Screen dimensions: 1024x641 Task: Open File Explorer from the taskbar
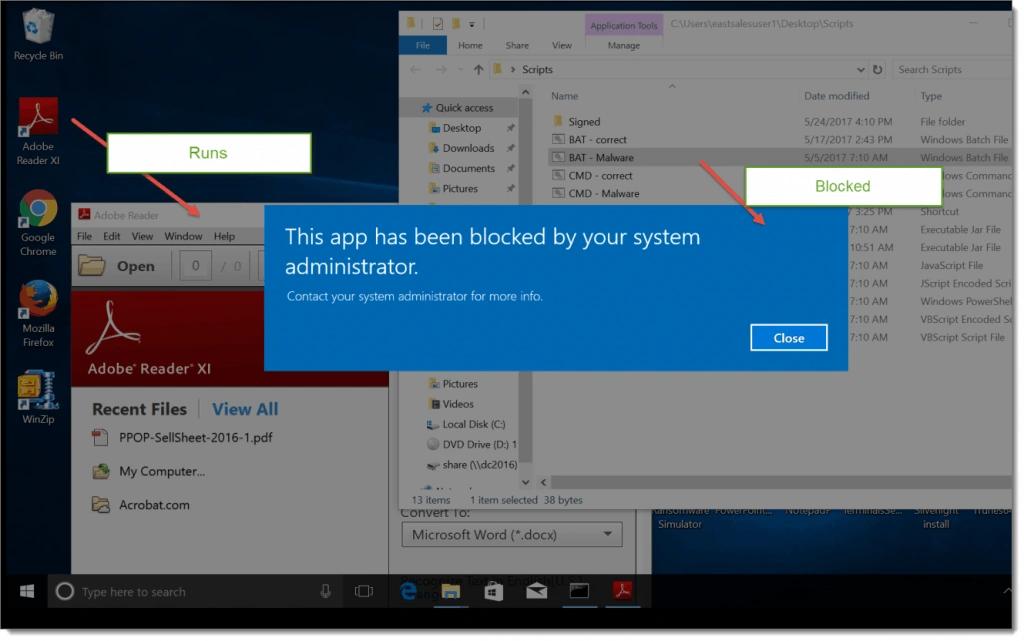coord(451,591)
